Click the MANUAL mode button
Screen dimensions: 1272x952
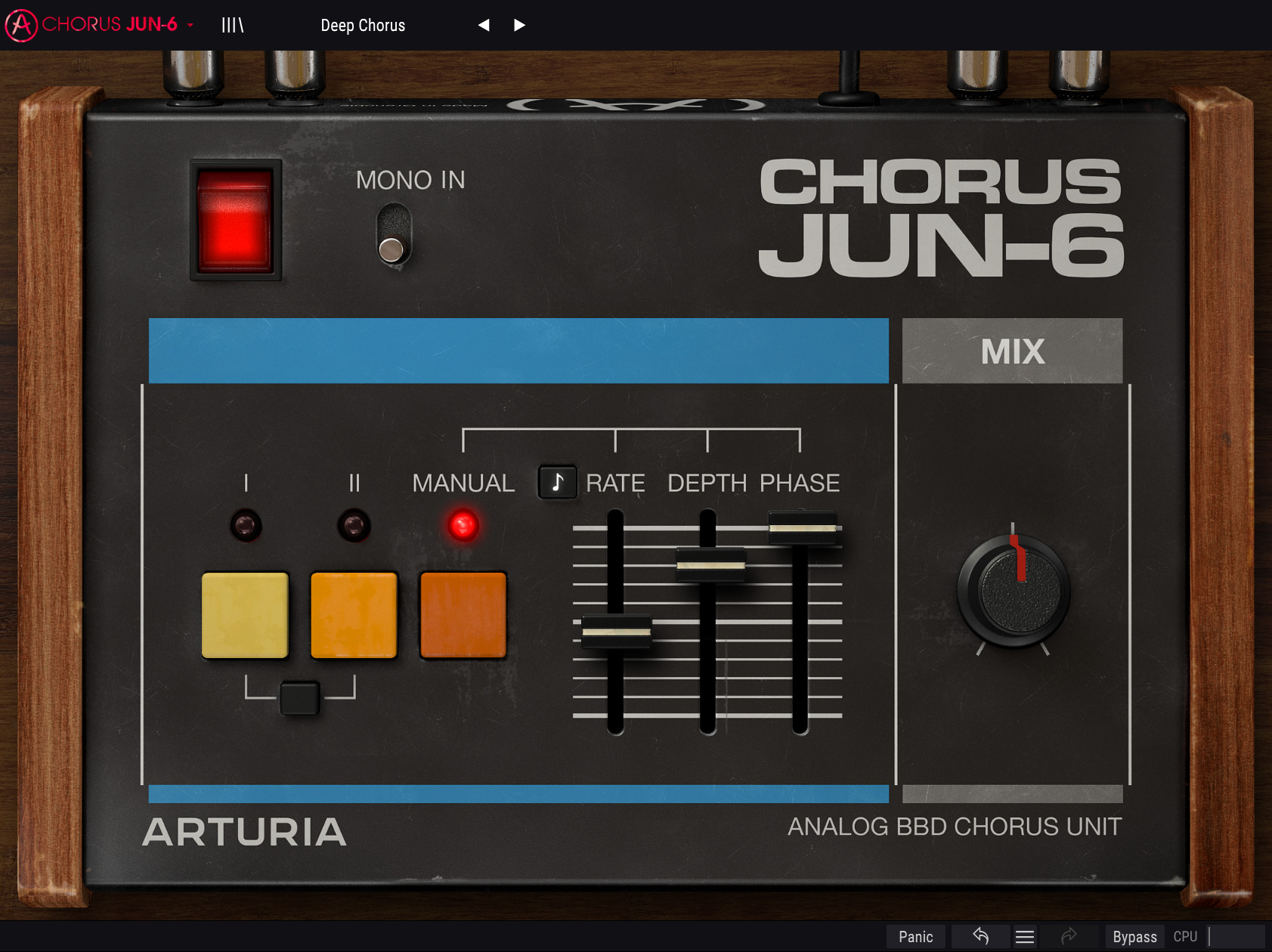[463, 615]
